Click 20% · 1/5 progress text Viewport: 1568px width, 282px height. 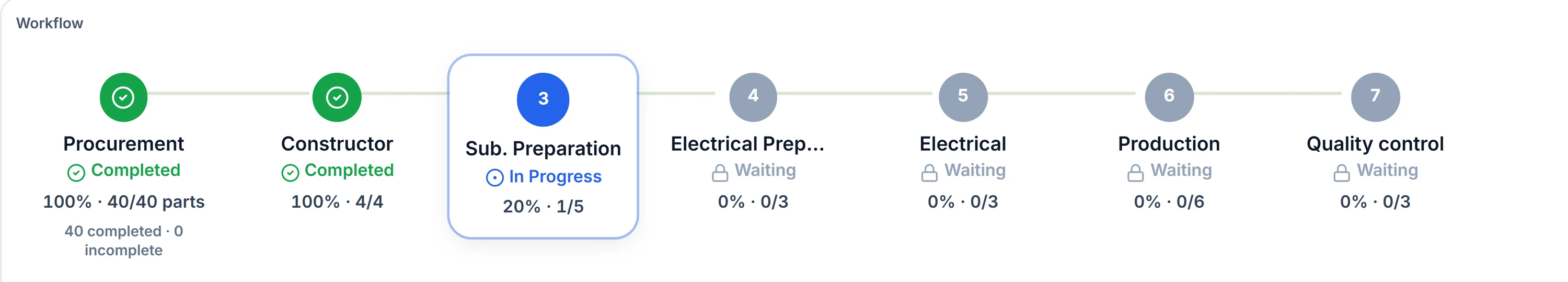coord(543,207)
